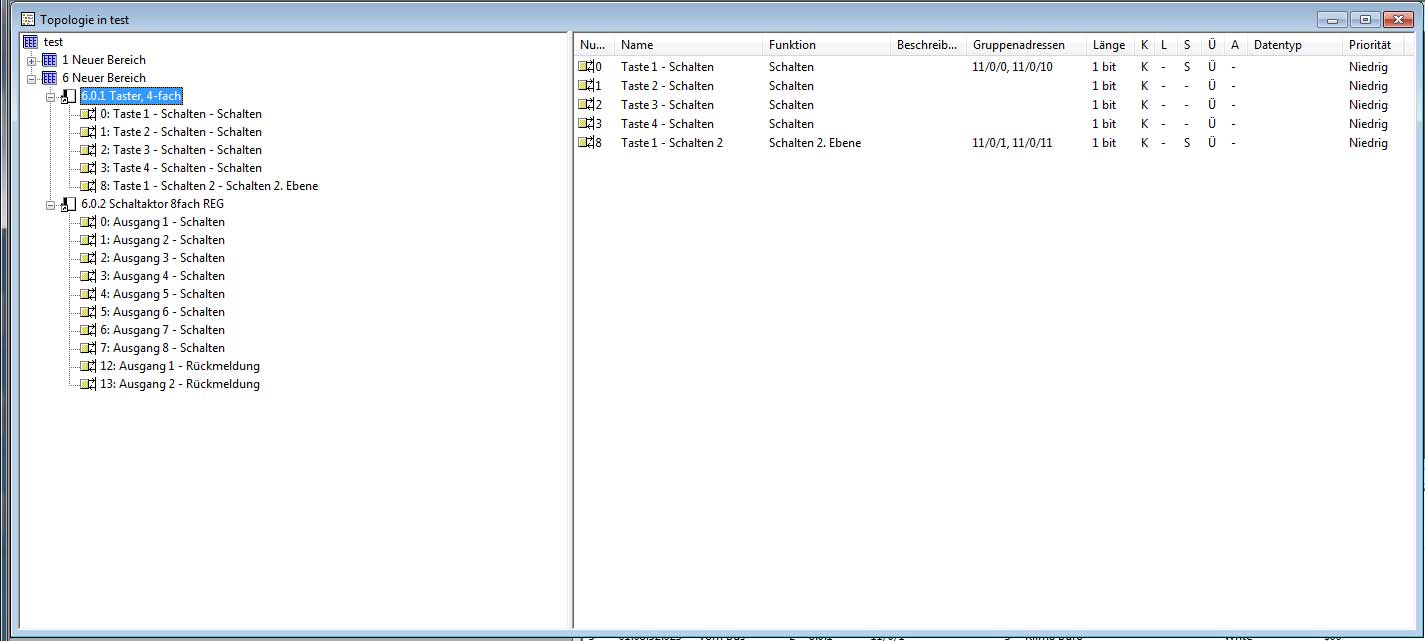The image size is (1425, 641).
Task: Click 1 bit length in Taste 2 row
Action: (1104, 86)
